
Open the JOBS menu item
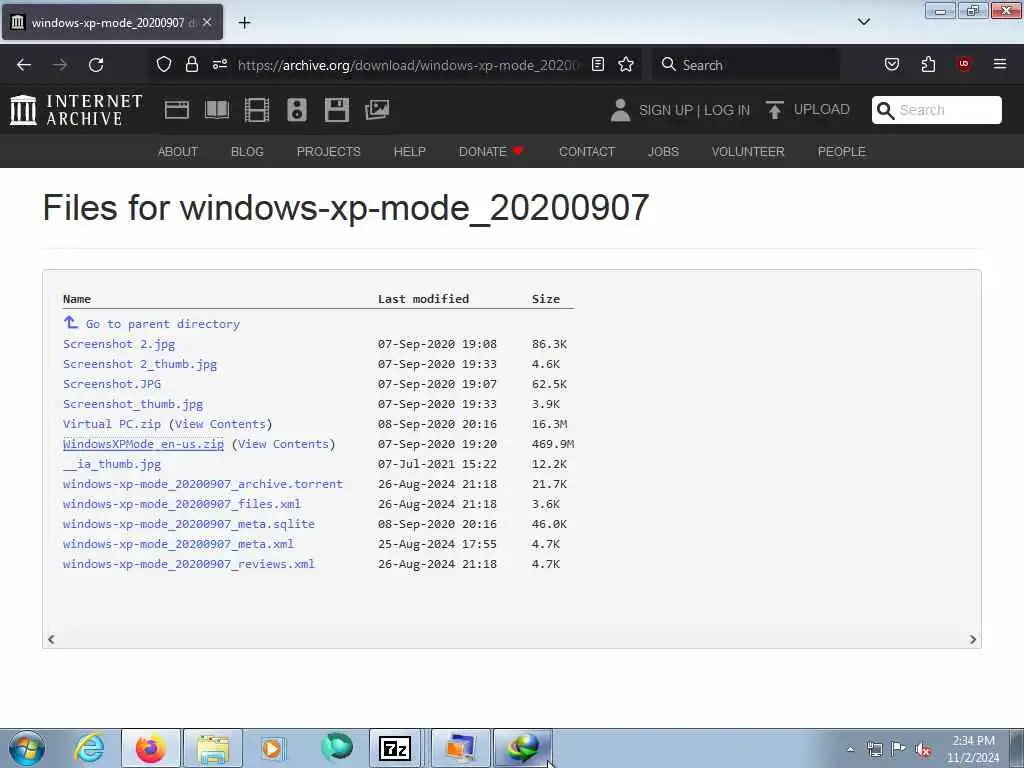click(664, 152)
